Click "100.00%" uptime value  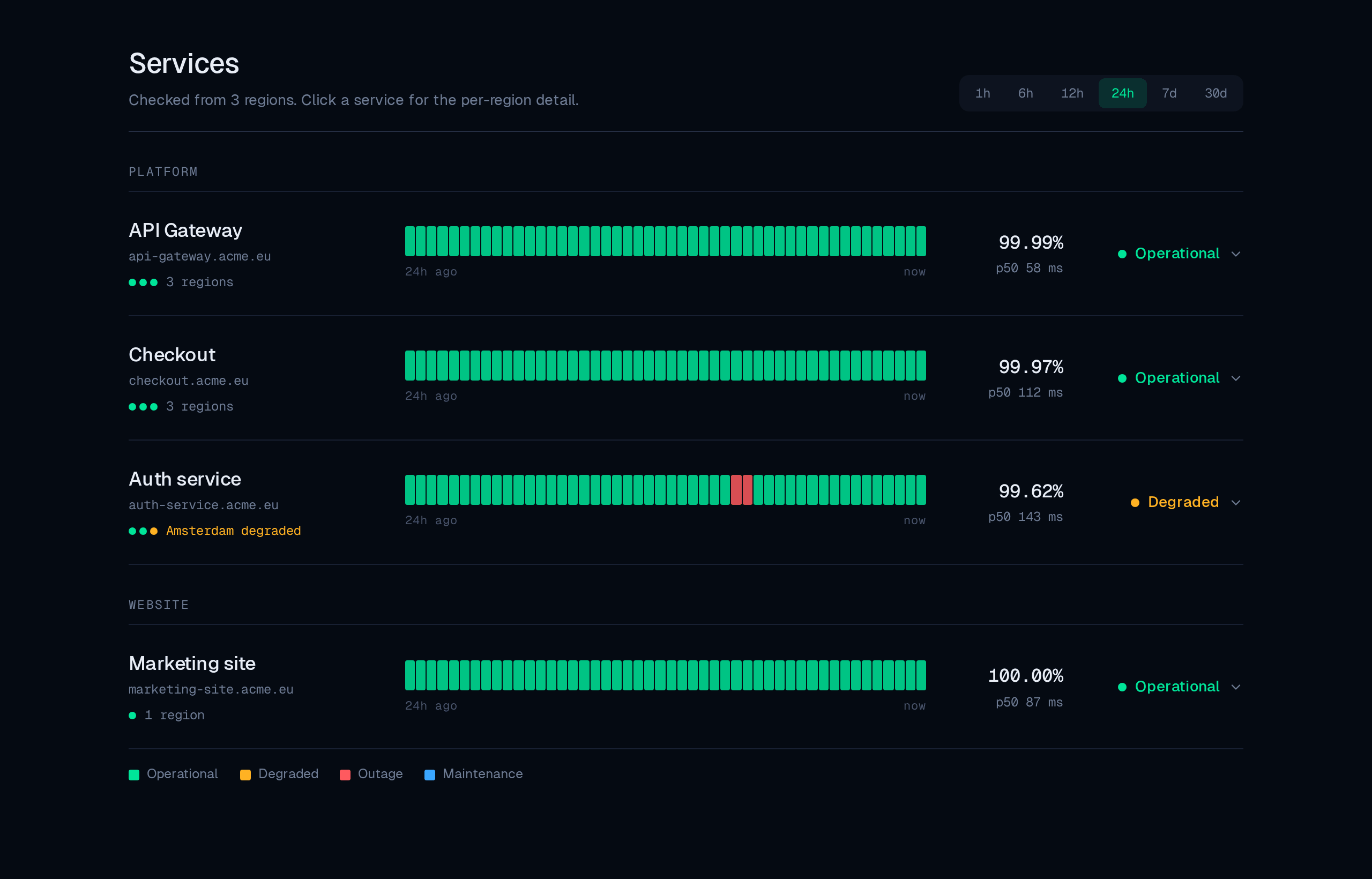(x=1026, y=676)
